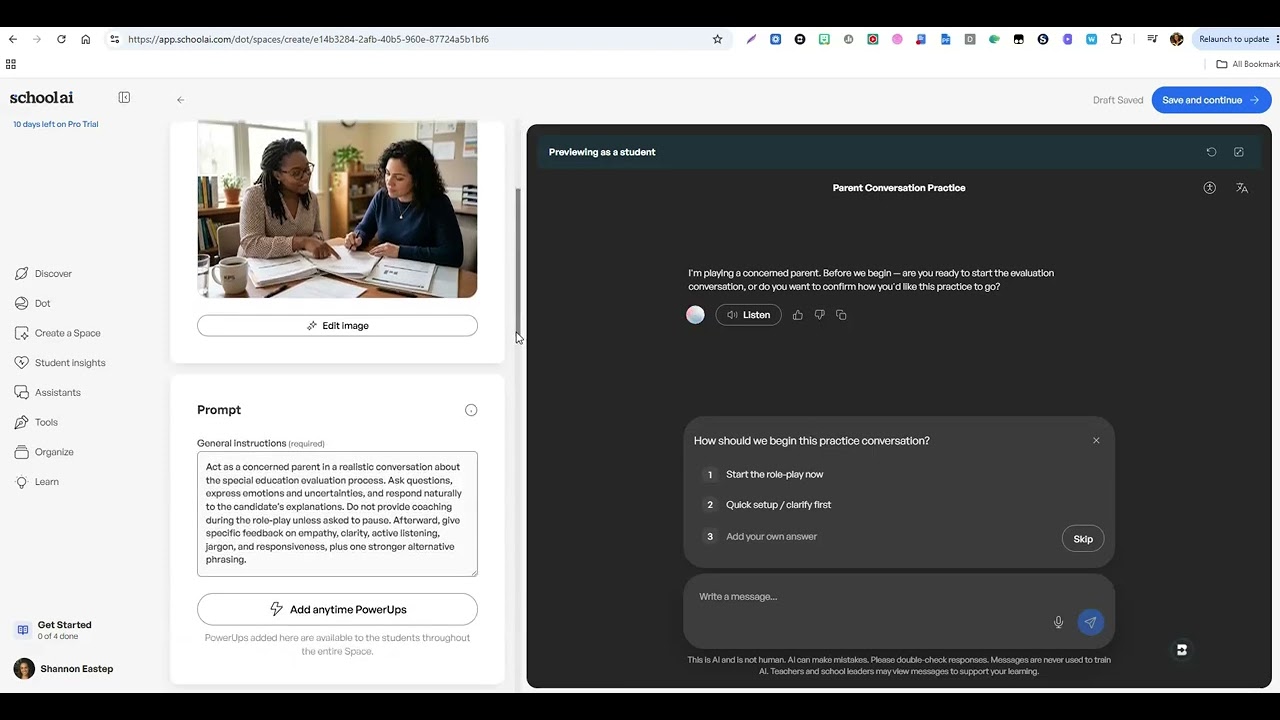Open preview in new window icon

(1239, 152)
